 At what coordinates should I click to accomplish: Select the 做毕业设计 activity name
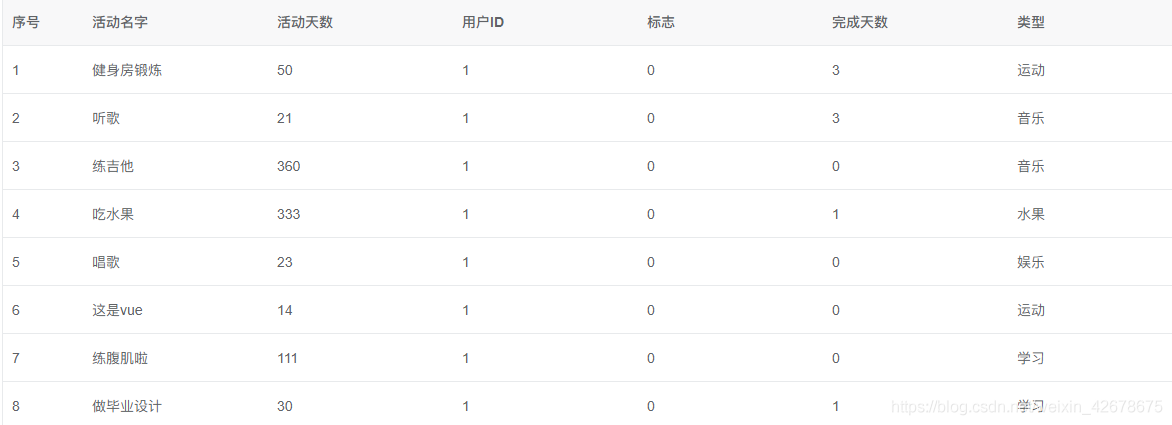(x=126, y=406)
